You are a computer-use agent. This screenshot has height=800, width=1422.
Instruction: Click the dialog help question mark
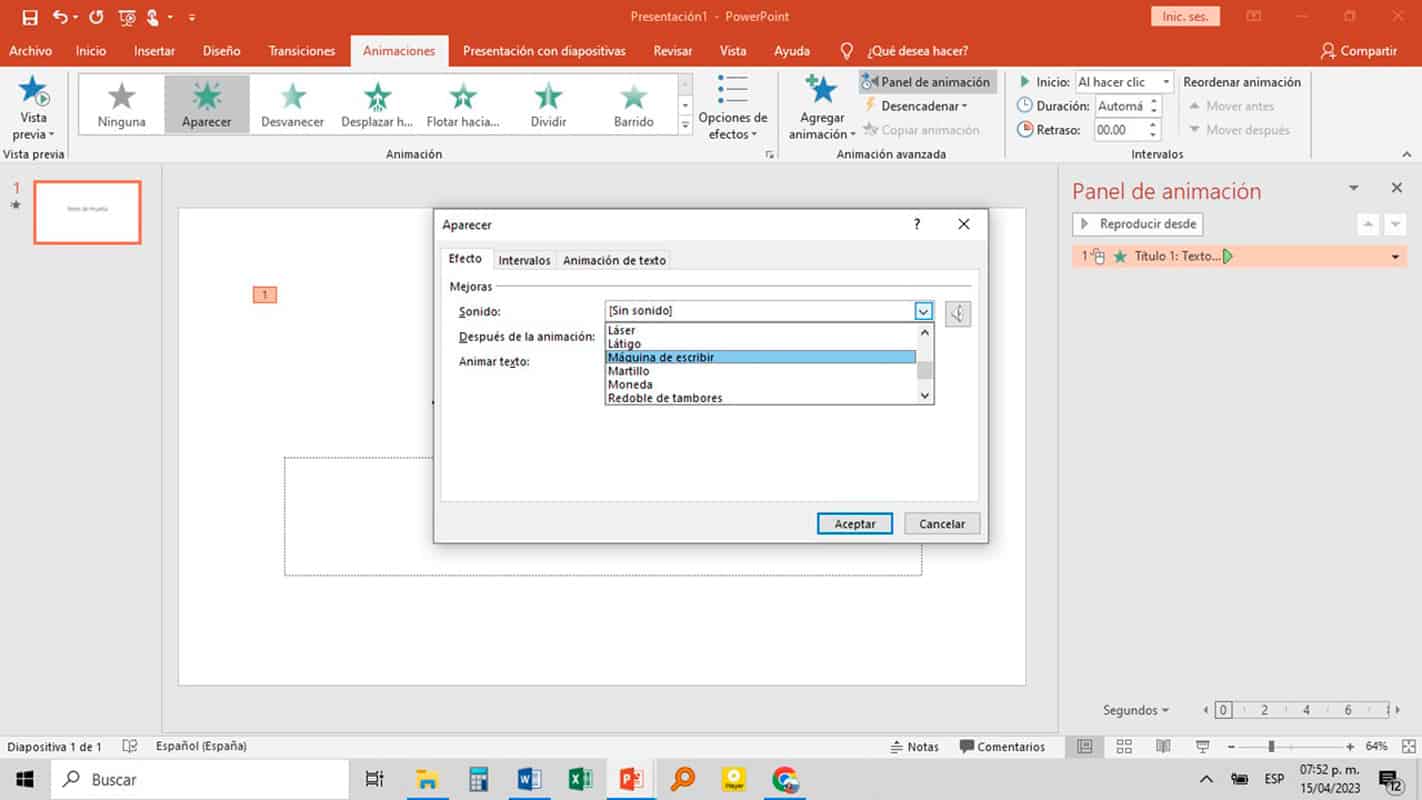[x=917, y=224]
